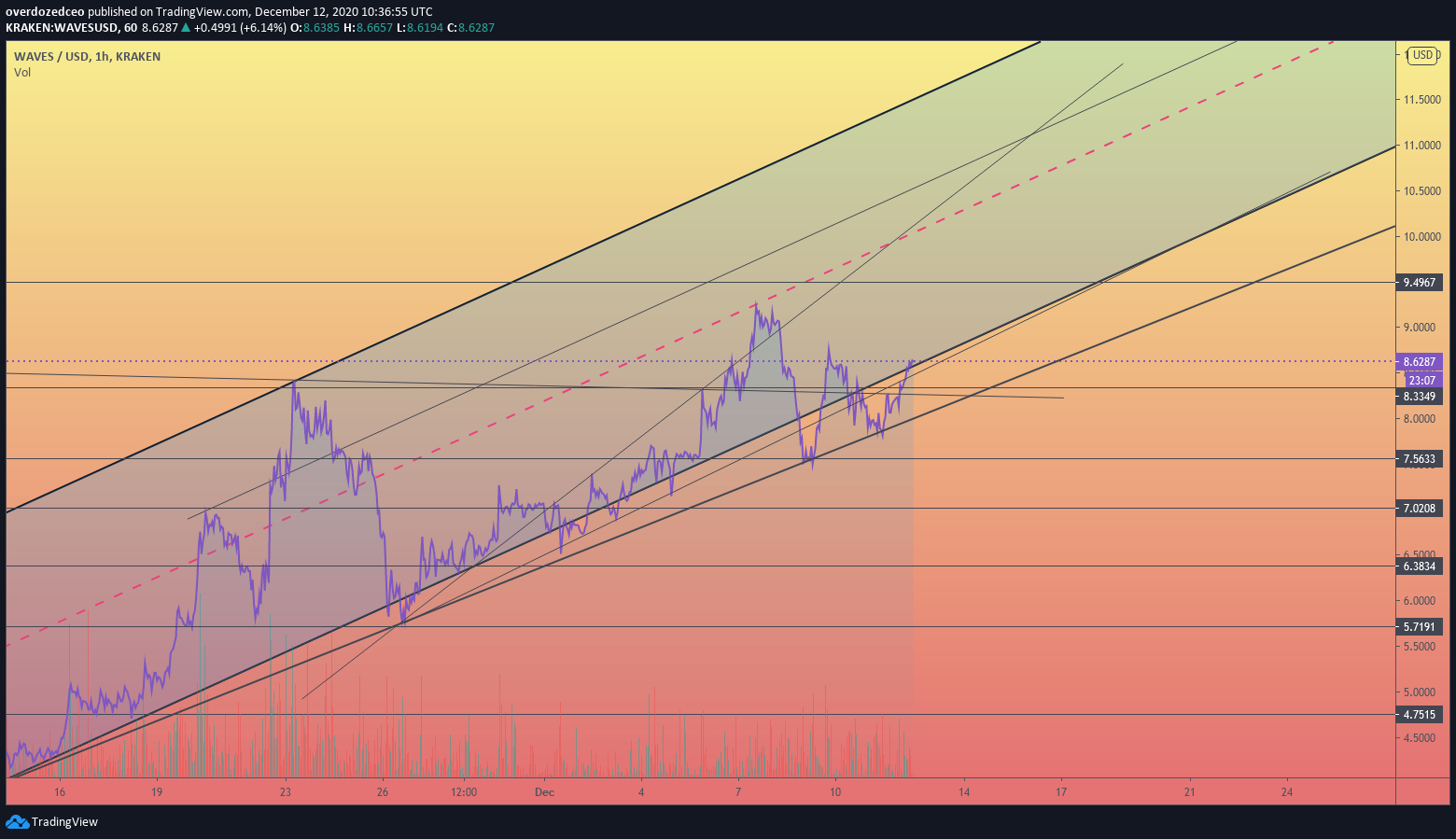Click the current price label 8.6287
Screen dimensions: 1456x839
(x=1420, y=361)
